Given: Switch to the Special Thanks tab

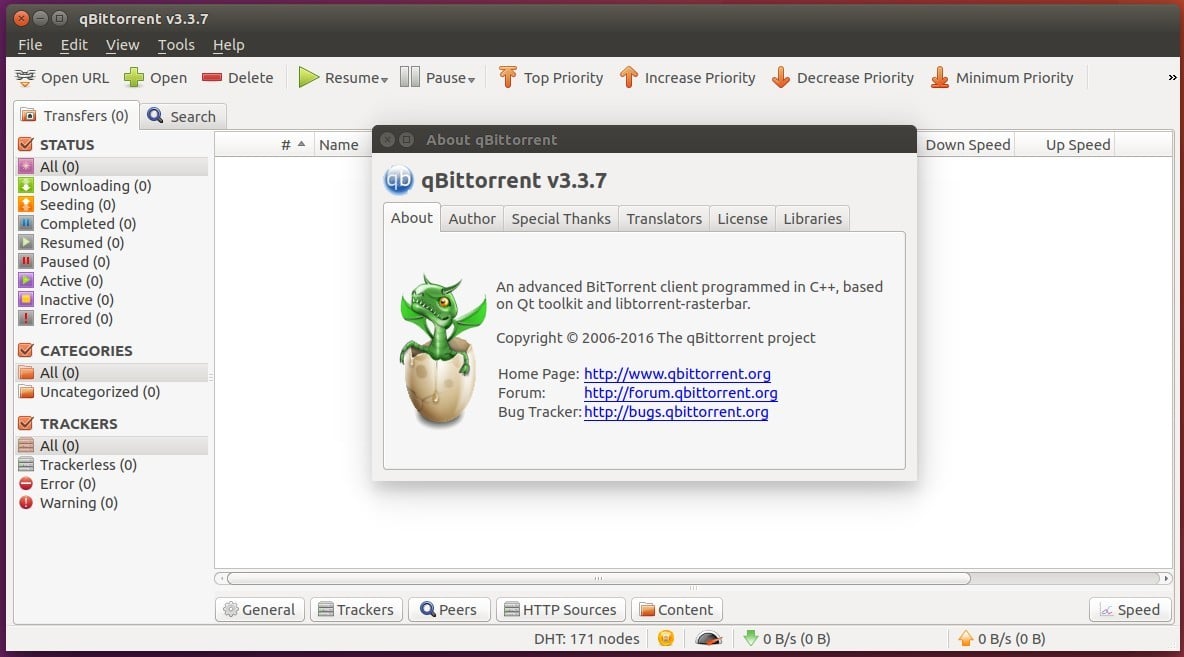Looking at the screenshot, I should tap(561, 218).
